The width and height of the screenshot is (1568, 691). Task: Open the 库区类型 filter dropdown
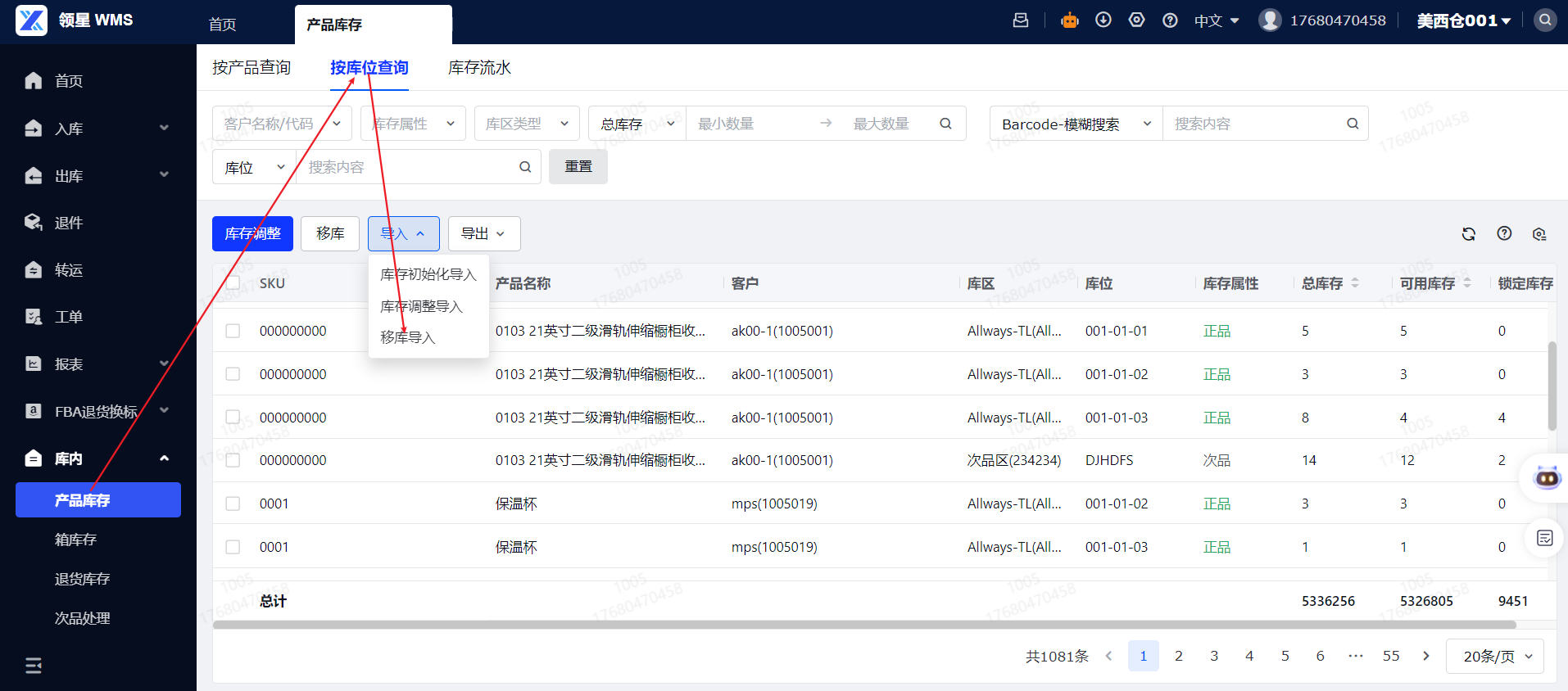tap(527, 124)
